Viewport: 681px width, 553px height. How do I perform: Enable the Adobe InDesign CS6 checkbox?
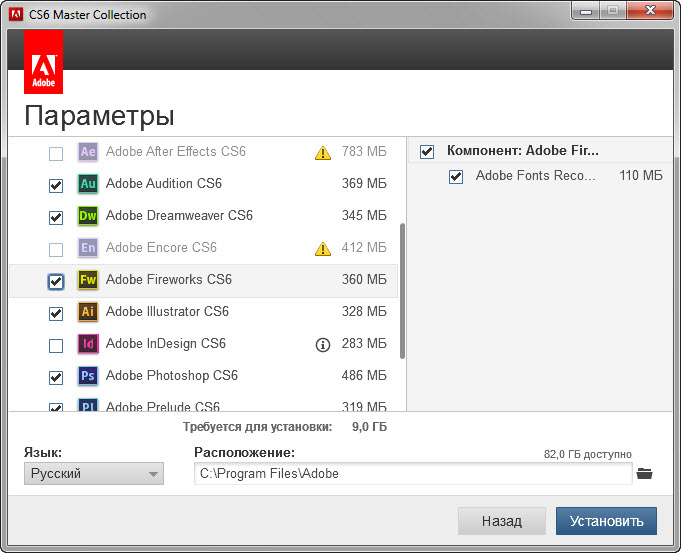[x=56, y=345]
